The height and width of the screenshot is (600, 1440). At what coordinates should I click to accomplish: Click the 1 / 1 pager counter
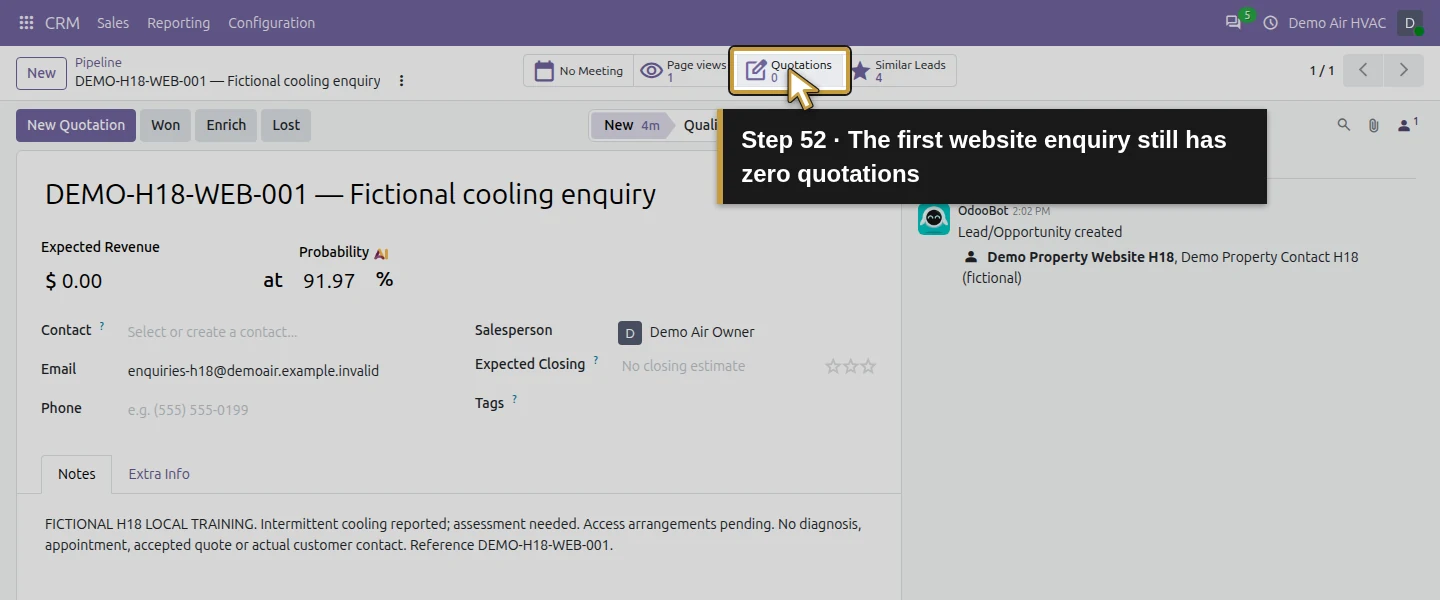(x=1321, y=70)
